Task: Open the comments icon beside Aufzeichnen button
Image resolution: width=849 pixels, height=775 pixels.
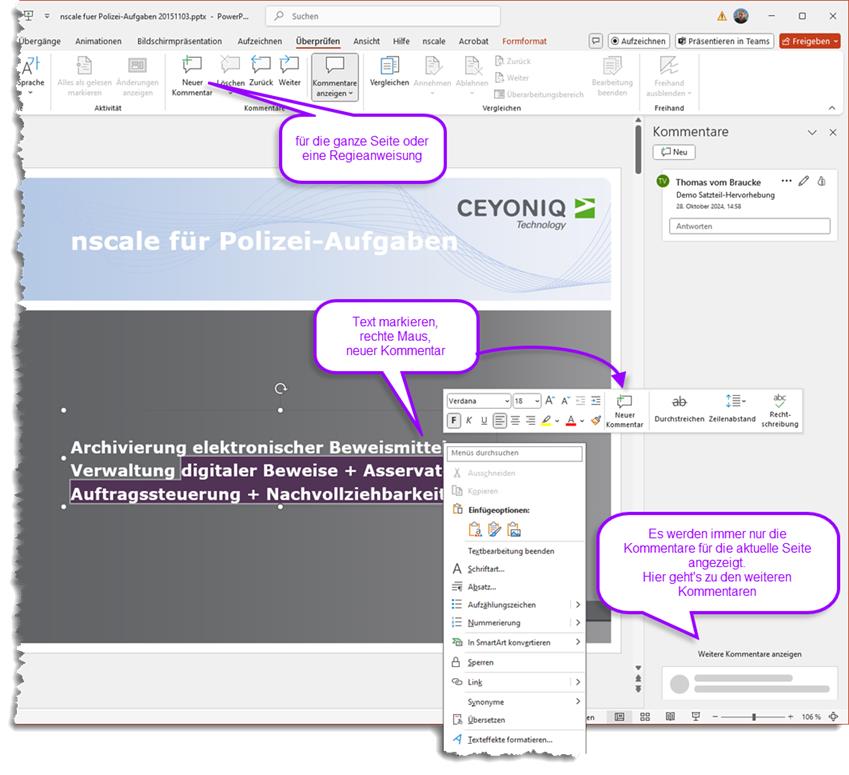Action: (596, 41)
